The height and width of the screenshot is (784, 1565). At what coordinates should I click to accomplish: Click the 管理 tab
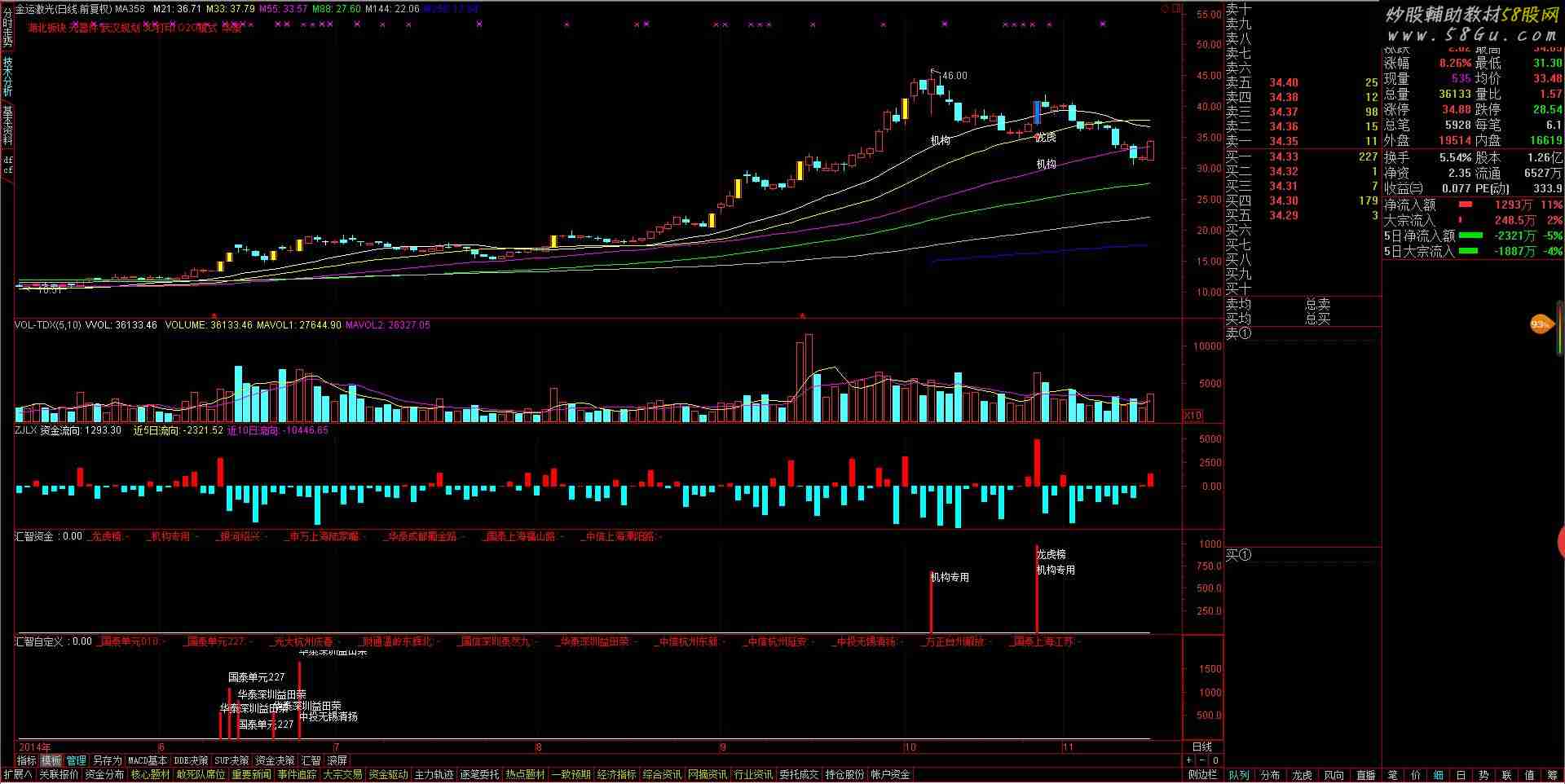(76, 760)
